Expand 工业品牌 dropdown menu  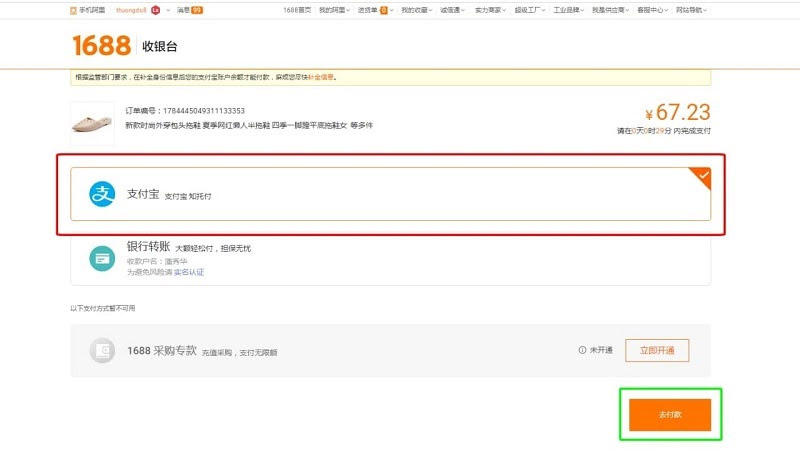(x=568, y=10)
